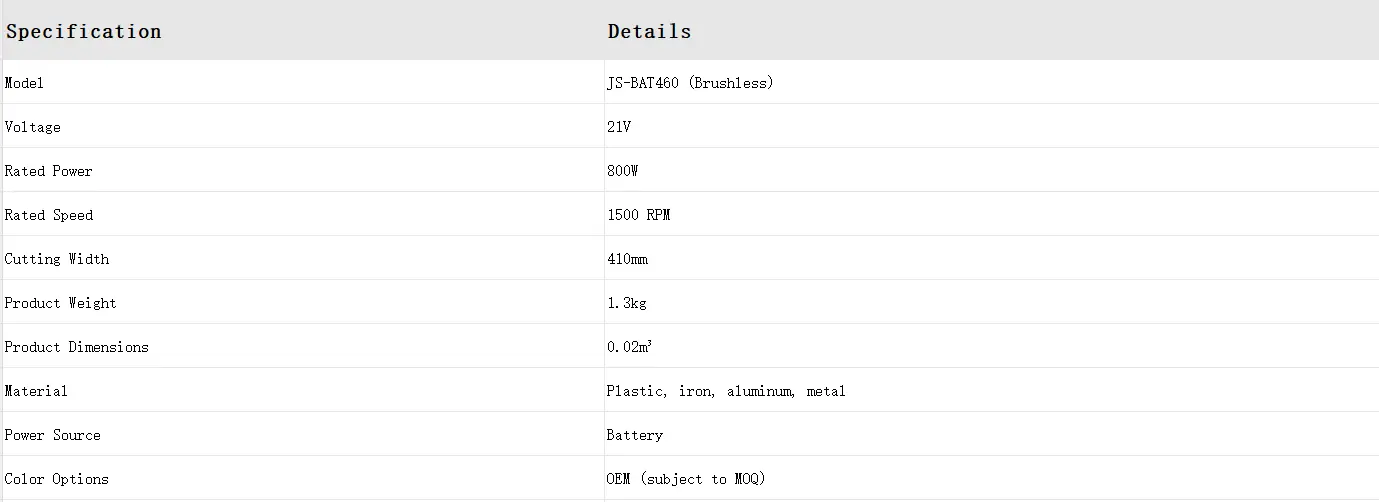This screenshot has width=1379, height=502.
Task: Click the 1.3kg weight value
Action: pos(627,303)
